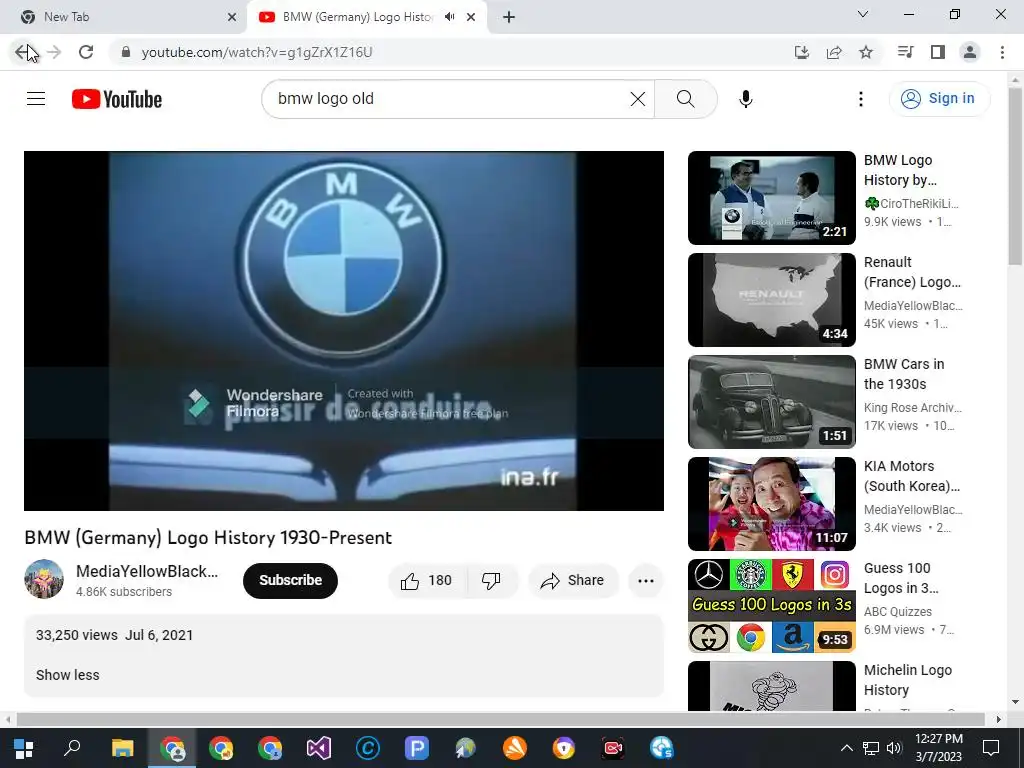Screen dimensions: 1024x768
Task: Open BMW Logo History by CiroTheRiki video title
Action: 900,170
